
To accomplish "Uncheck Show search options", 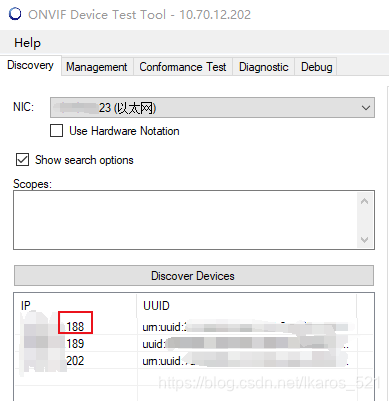I will 22,160.
